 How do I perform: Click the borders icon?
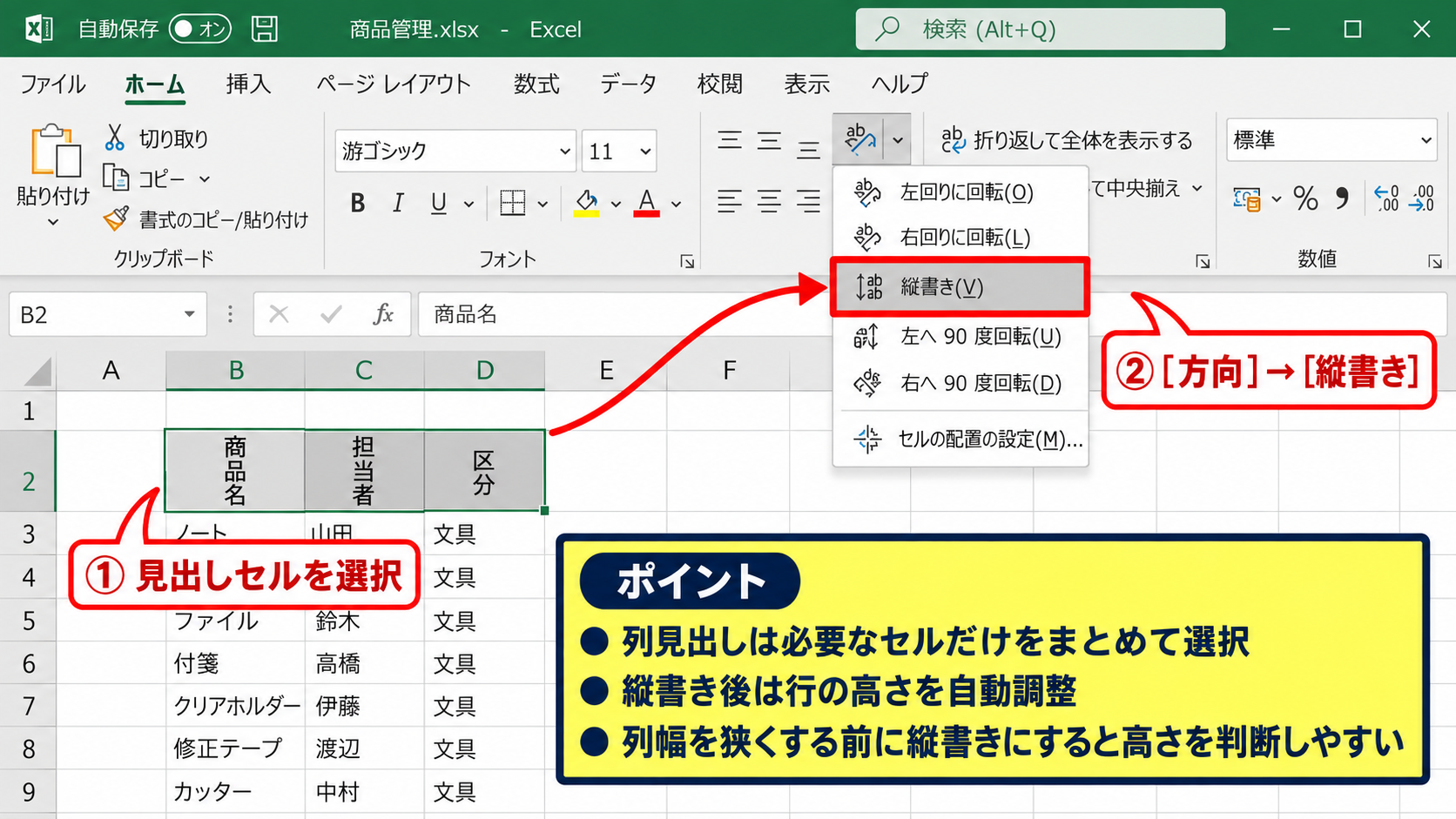tap(513, 204)
